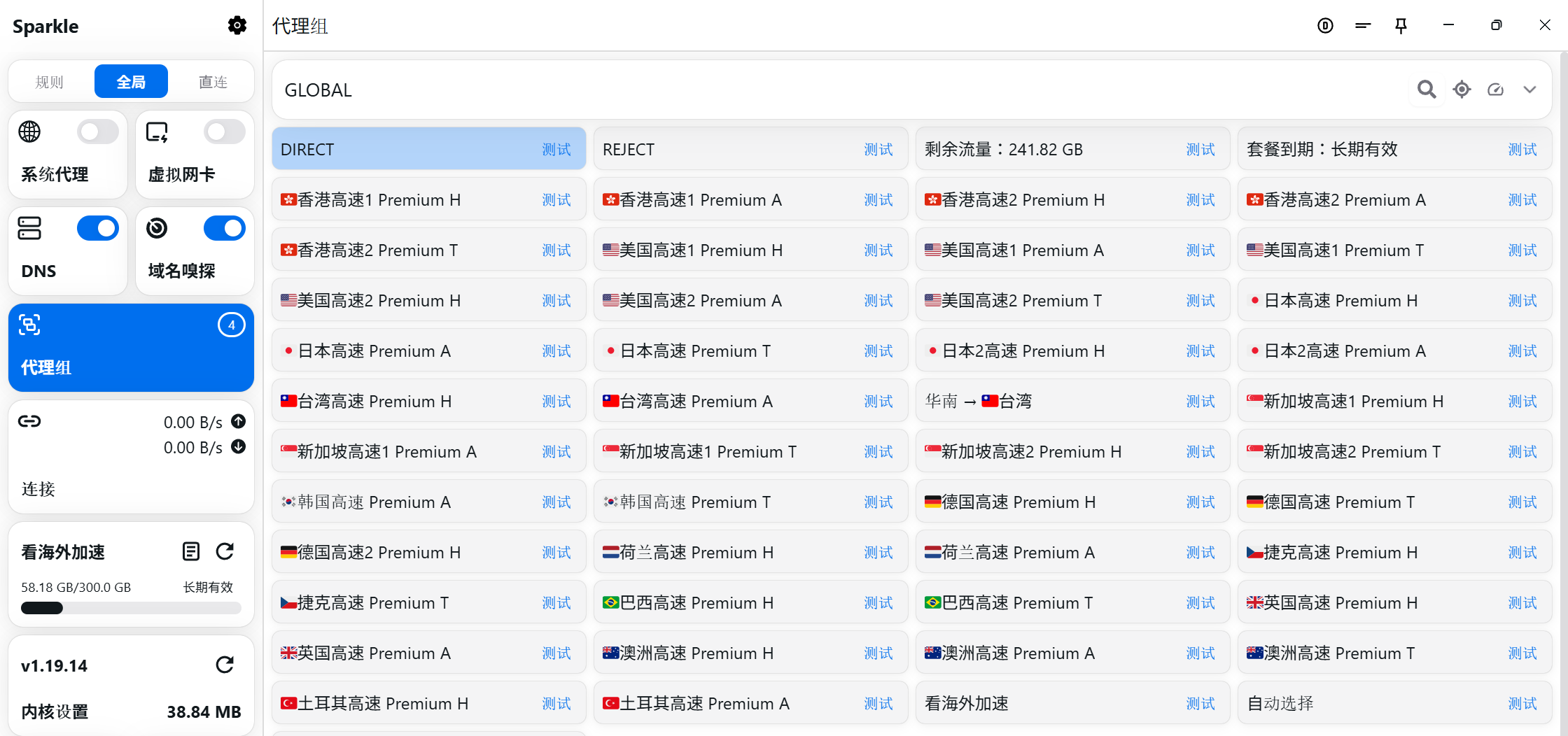Switch off the 域名嗅探 toggle
1568x736 pixels.
(225, 228)
